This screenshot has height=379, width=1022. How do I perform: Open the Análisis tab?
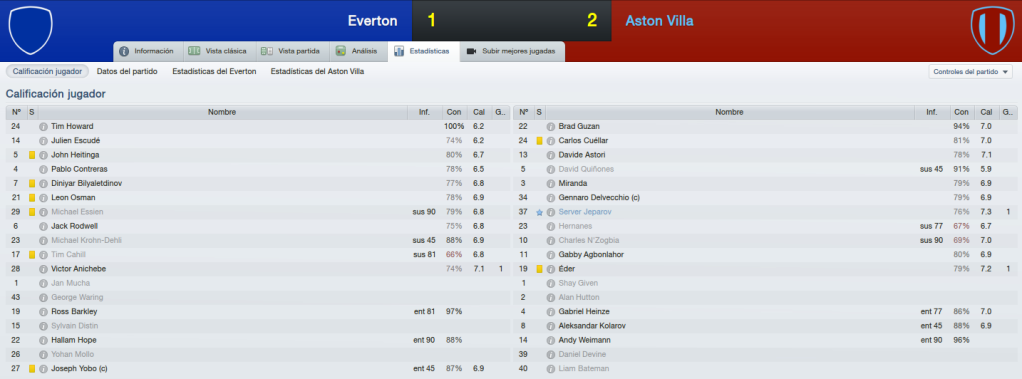(357, 51)
